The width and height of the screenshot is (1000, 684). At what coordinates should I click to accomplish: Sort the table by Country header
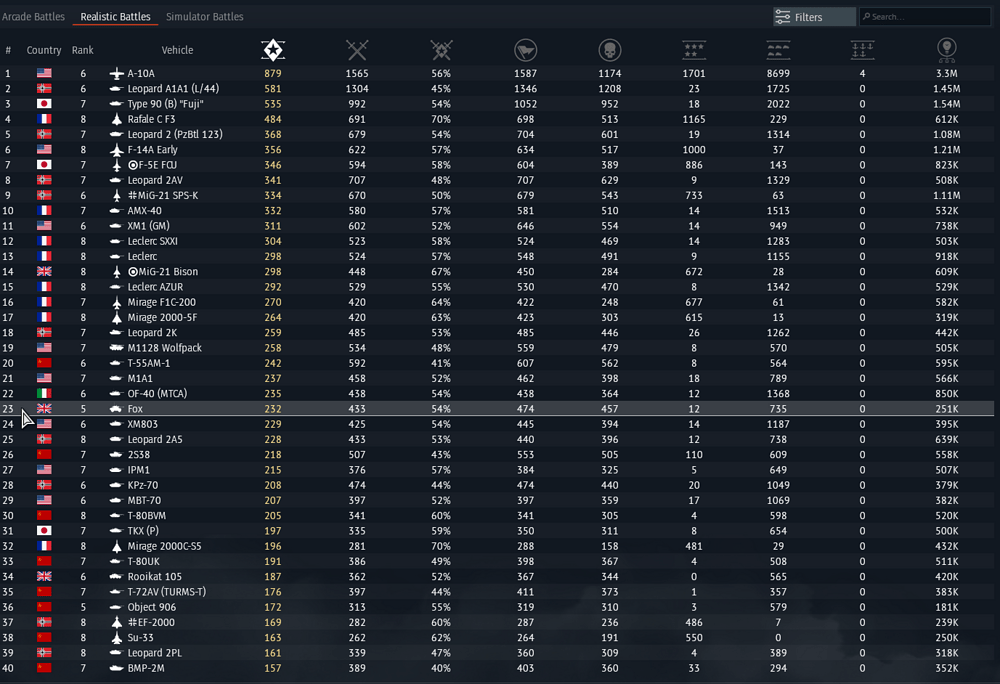coord(44,50)
